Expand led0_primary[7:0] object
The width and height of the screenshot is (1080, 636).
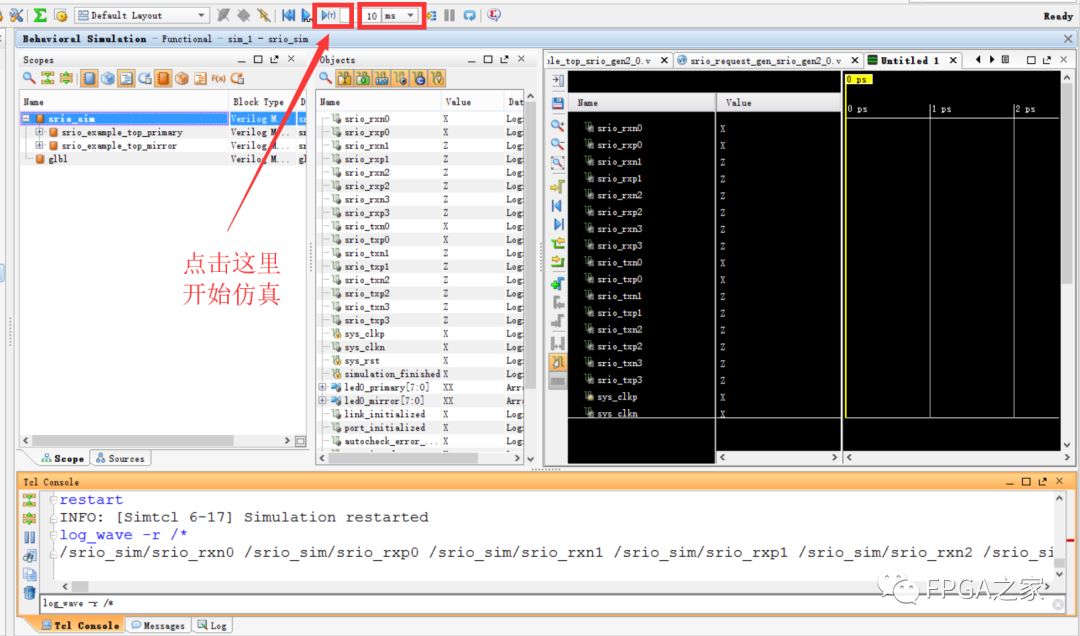(322, 387)
